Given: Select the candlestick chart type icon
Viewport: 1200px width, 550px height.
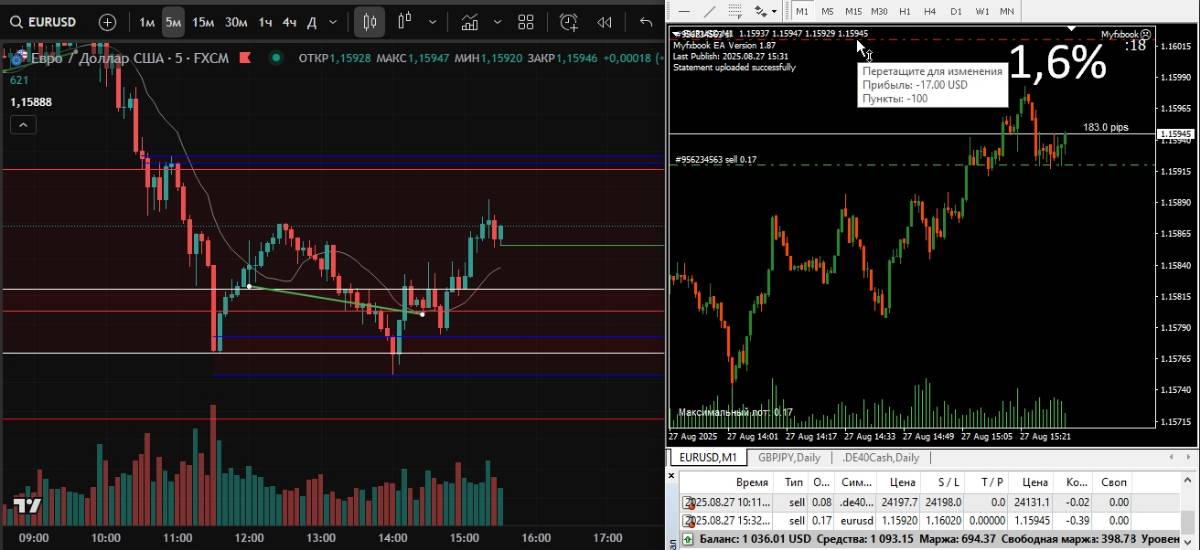Looking at the screenshot, I should [x=370, y=21].
